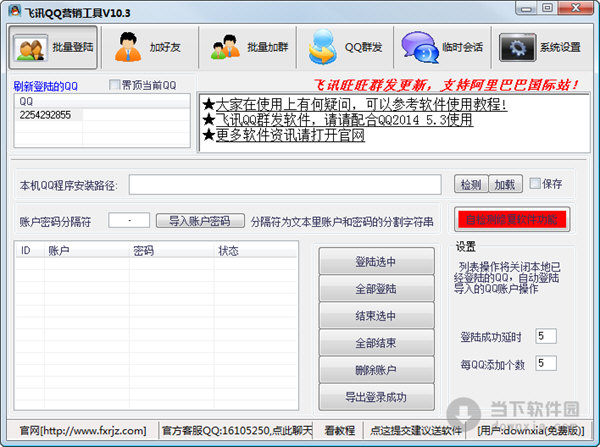Image resolution: width=600 pixels, height=447 pixels.
Task: Enable the 置顶当前QQ checkbox
Action: 114,85
